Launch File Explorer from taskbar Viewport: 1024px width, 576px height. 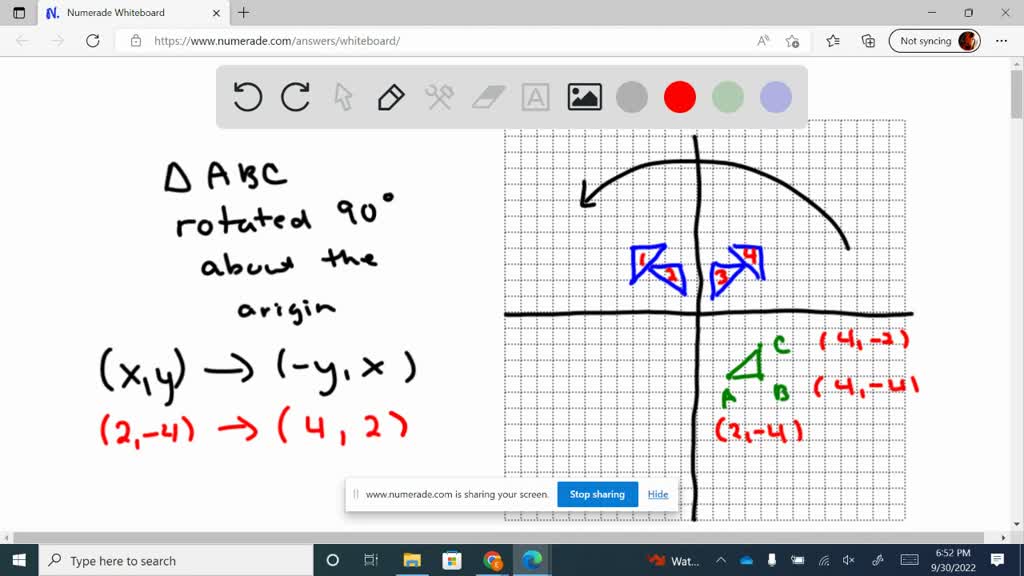(411, 560)
